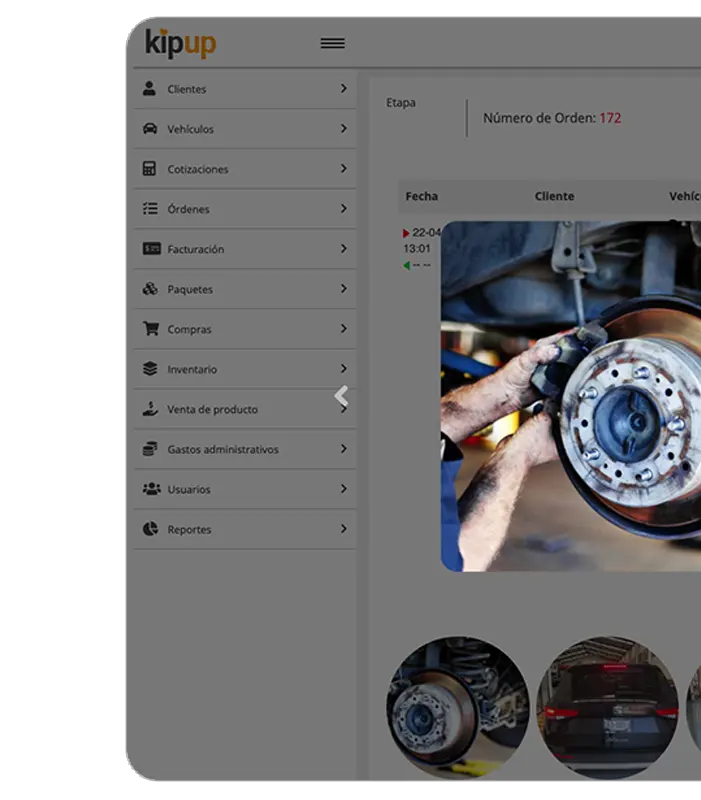Click the Vehículos car icon

pos(150,128)
